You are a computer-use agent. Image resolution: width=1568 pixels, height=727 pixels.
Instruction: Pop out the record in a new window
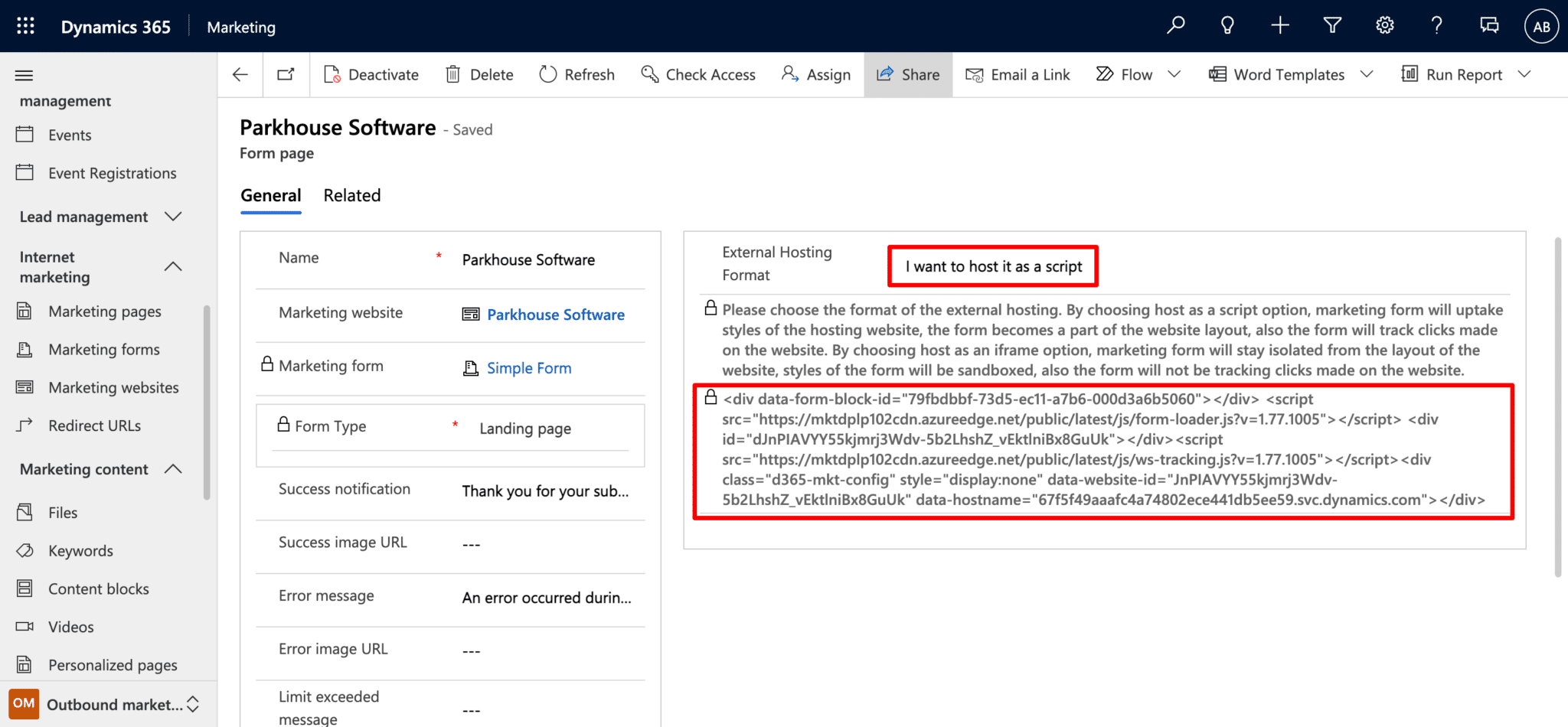point(286,74)
